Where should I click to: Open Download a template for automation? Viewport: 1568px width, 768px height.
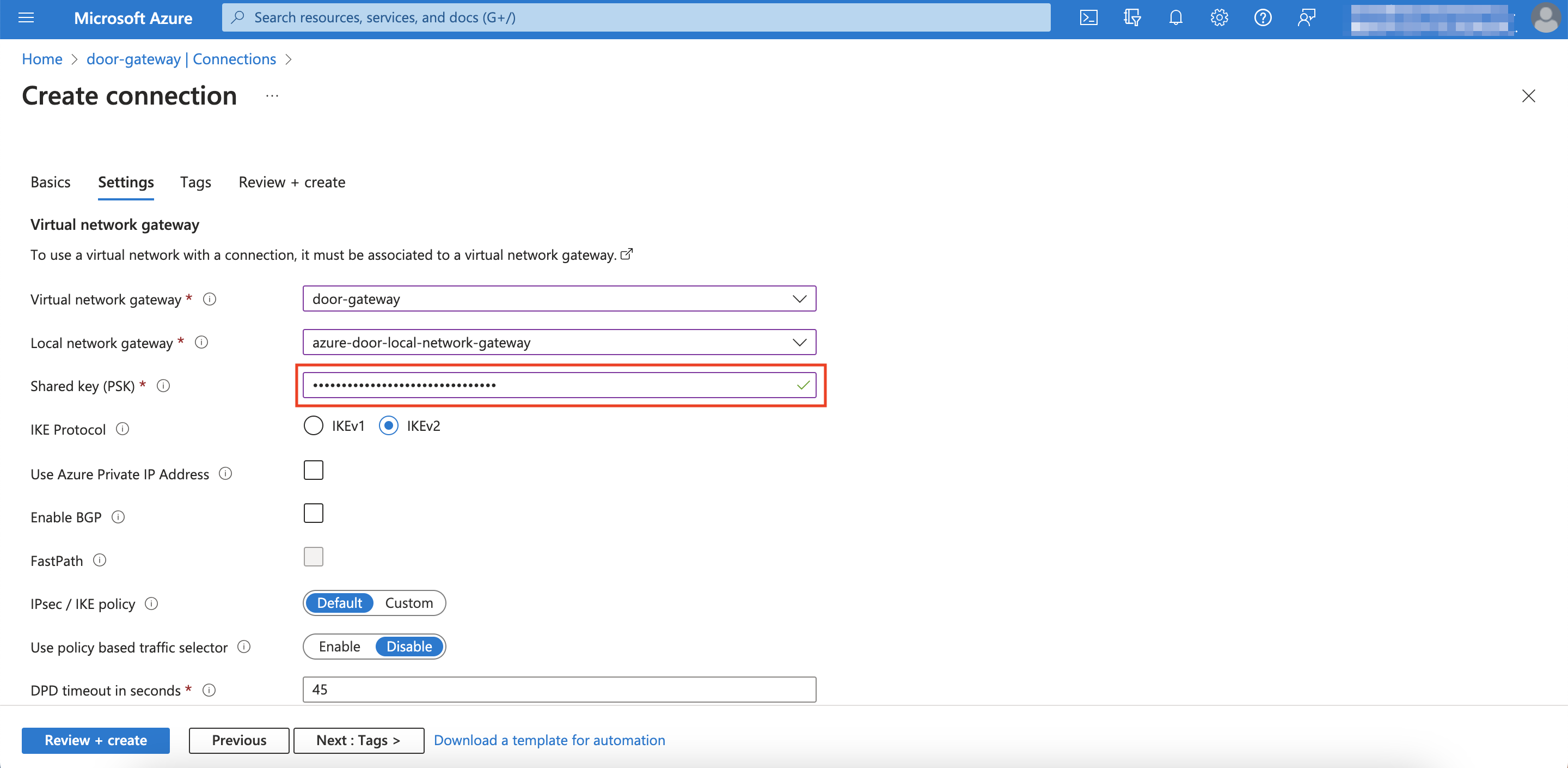(x=549, y=740)
